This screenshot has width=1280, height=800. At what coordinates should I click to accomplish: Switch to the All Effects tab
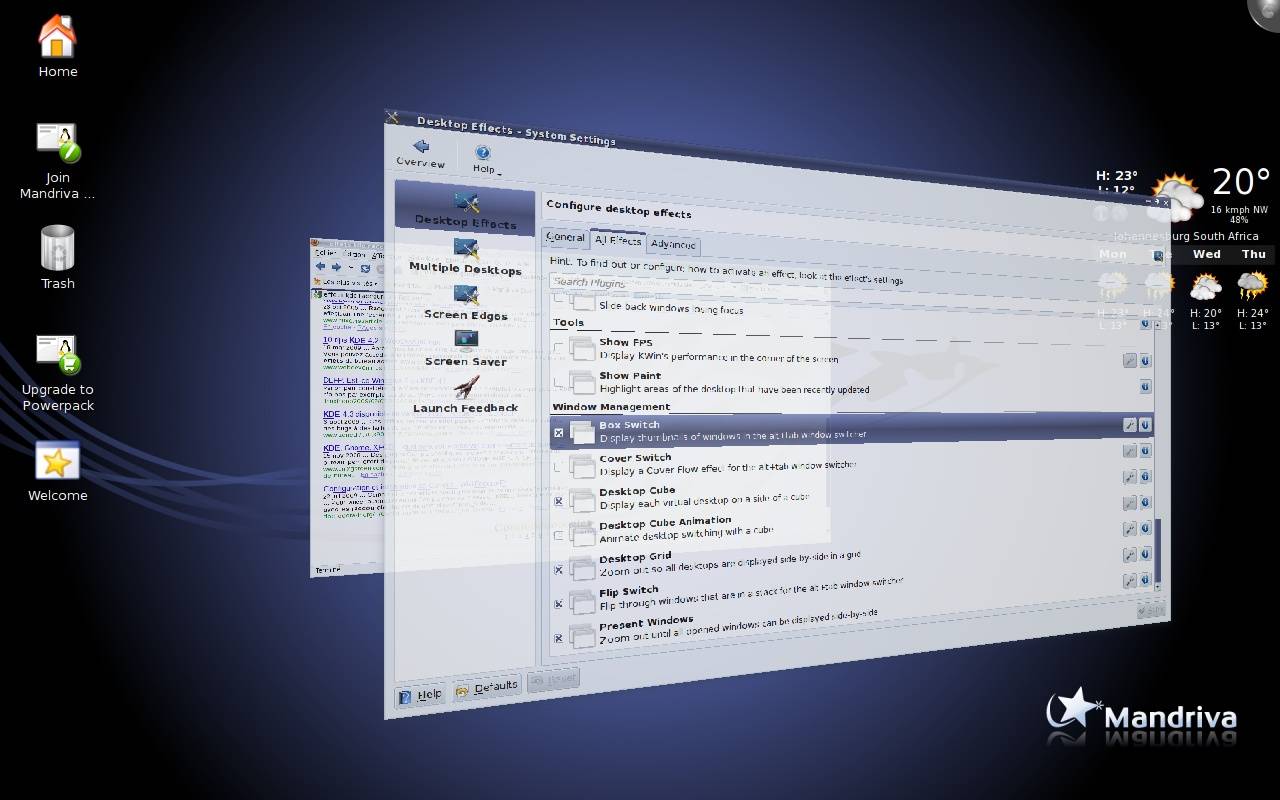tap(618, 240)
